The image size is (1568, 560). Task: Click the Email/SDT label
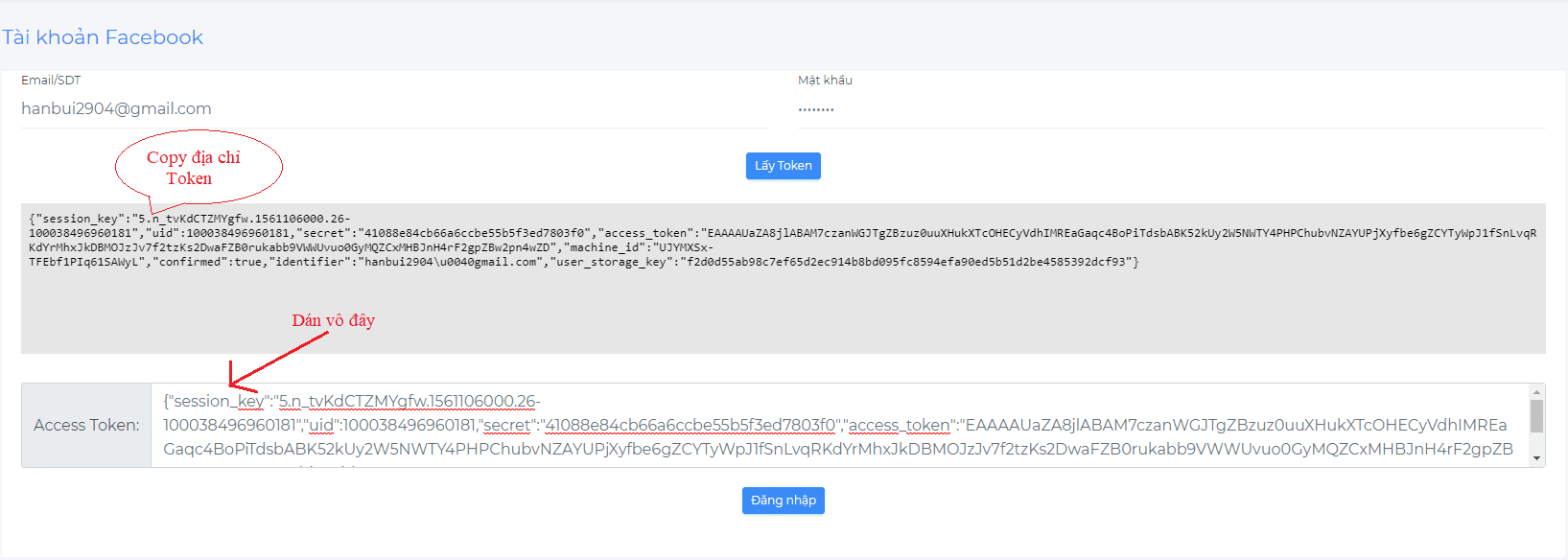point(51,81)
